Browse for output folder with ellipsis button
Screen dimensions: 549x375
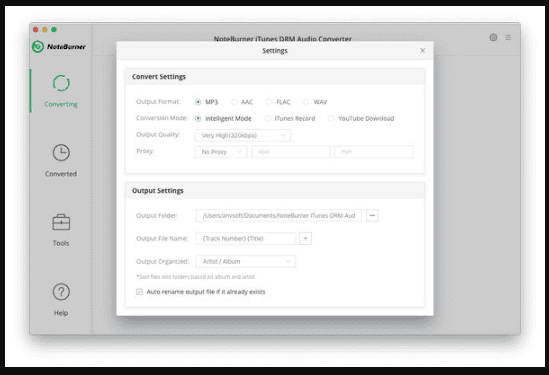372,215
